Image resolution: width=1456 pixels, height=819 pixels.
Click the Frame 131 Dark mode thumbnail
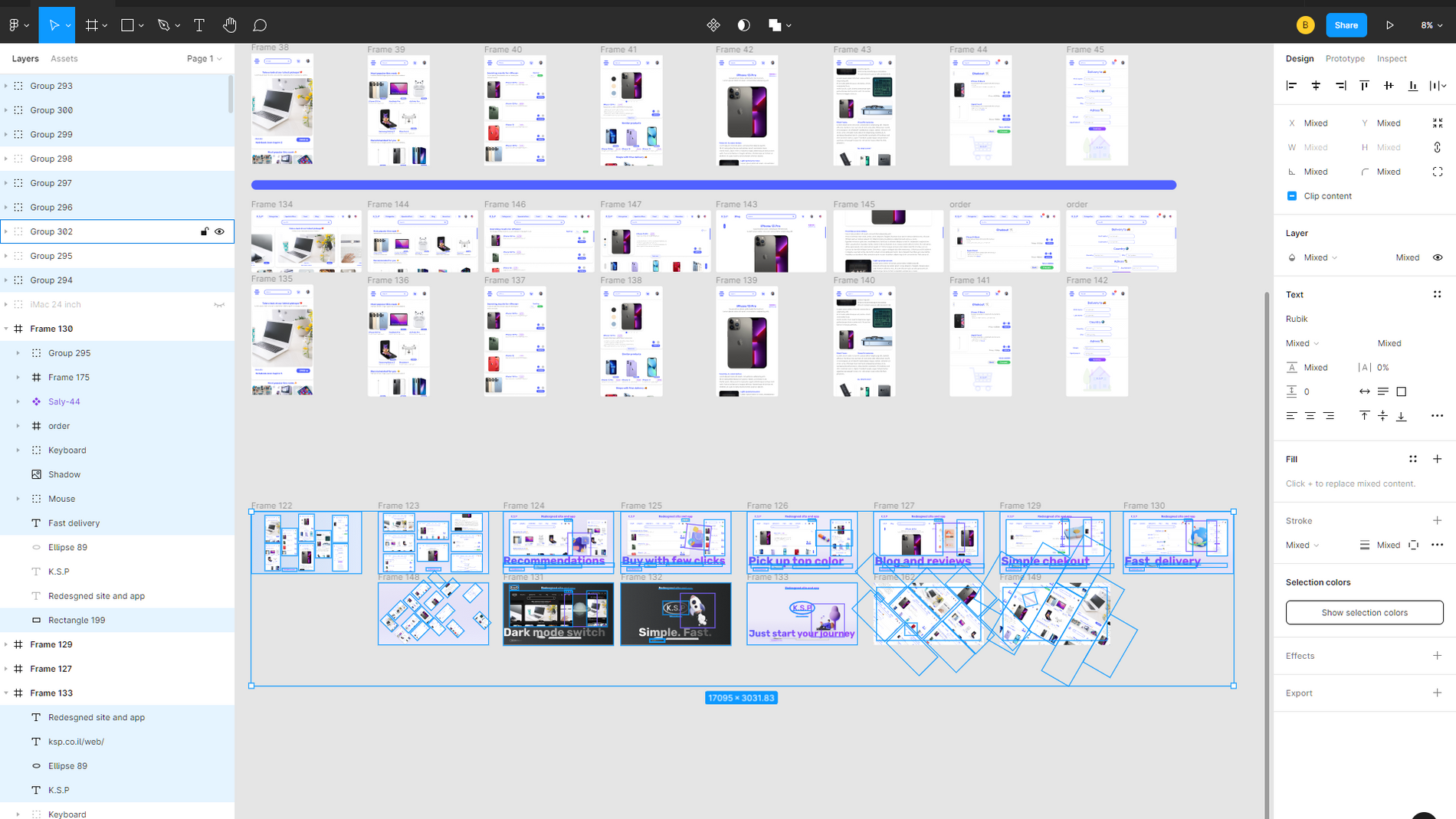pos(558,614)
